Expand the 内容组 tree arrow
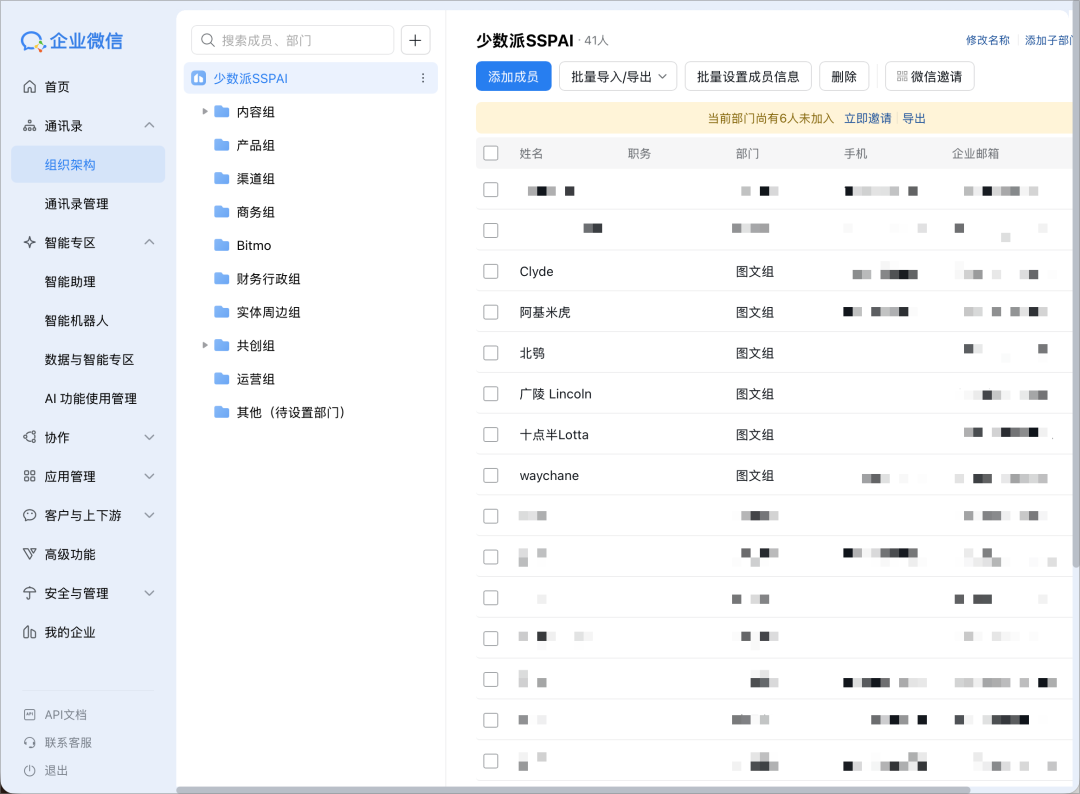 click(205, 111)
